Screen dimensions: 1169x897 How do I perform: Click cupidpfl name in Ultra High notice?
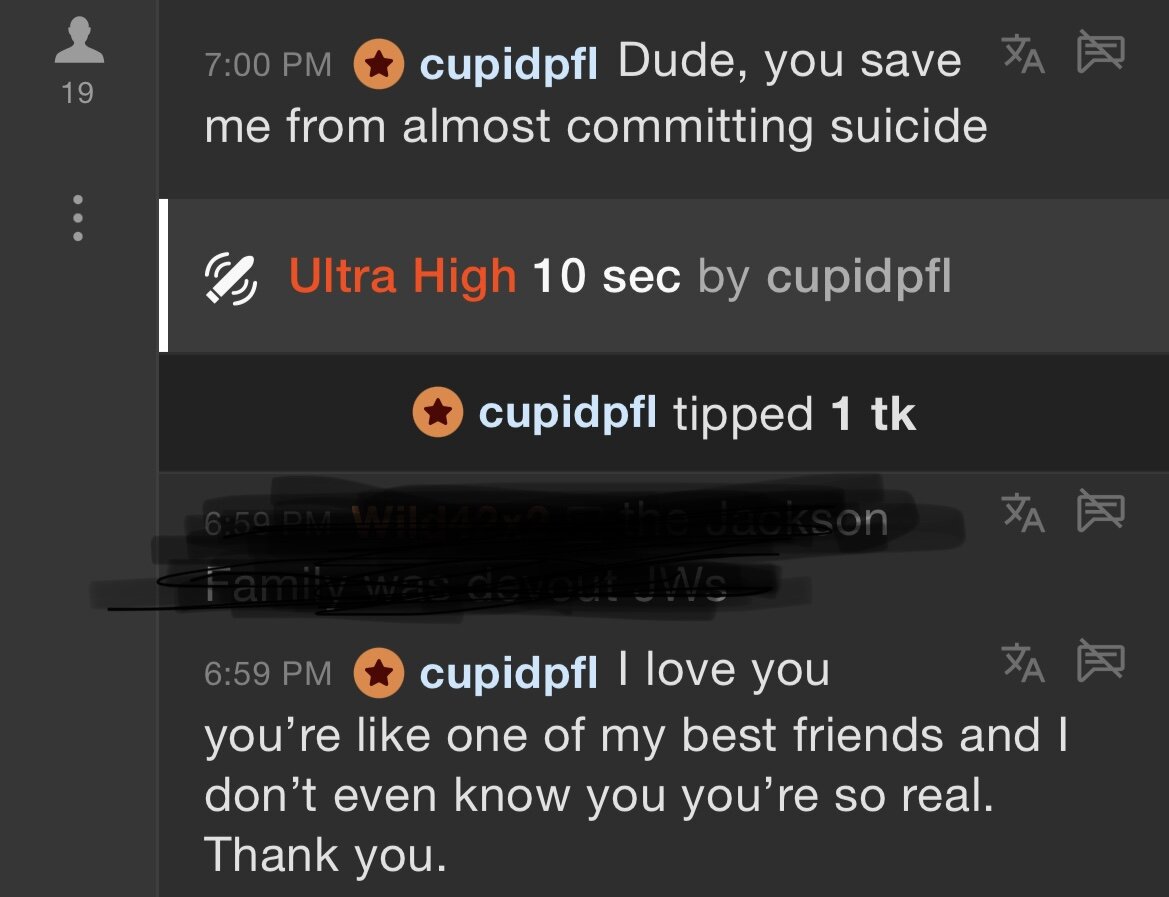point(859,276)
